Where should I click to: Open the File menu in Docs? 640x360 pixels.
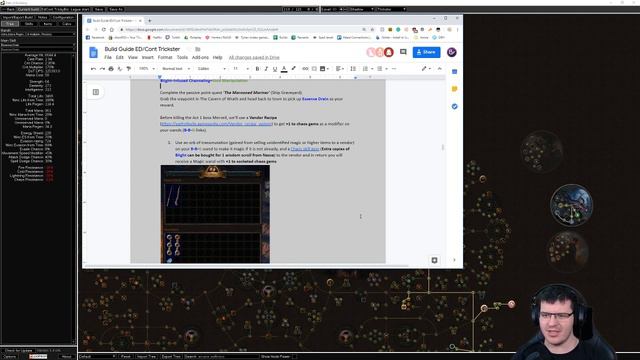tap(108, 58)
